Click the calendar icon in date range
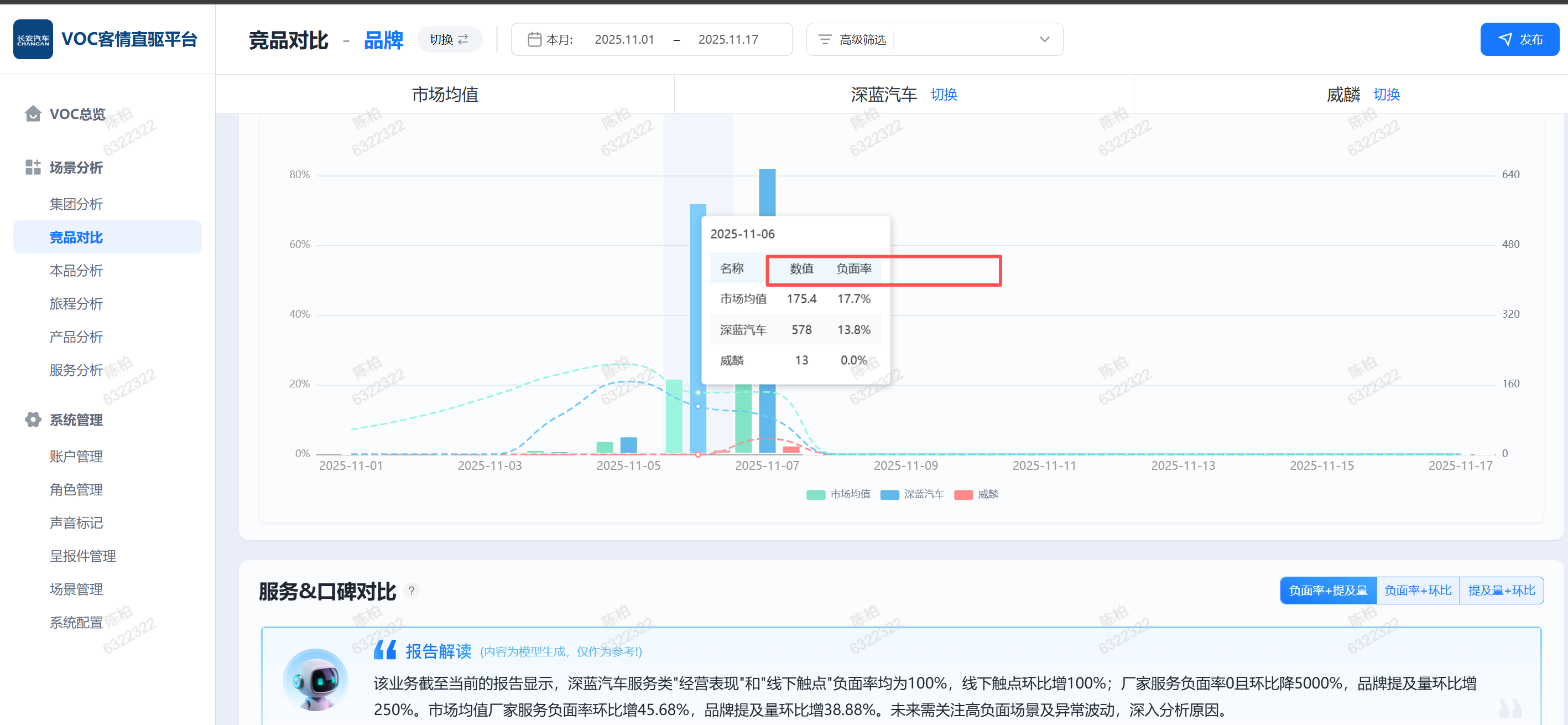This screenshot has width=1568, height=725. 534,40
